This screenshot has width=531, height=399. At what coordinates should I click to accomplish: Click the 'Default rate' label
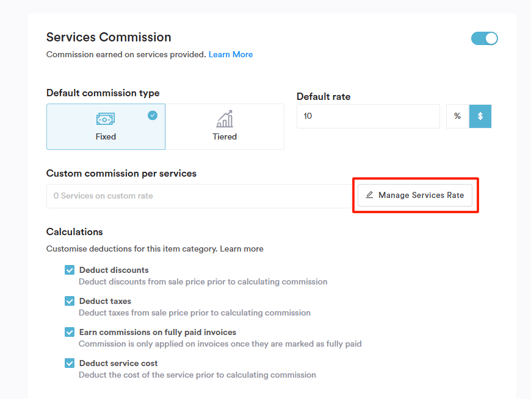pyautogui.click(x=323, y=97)
